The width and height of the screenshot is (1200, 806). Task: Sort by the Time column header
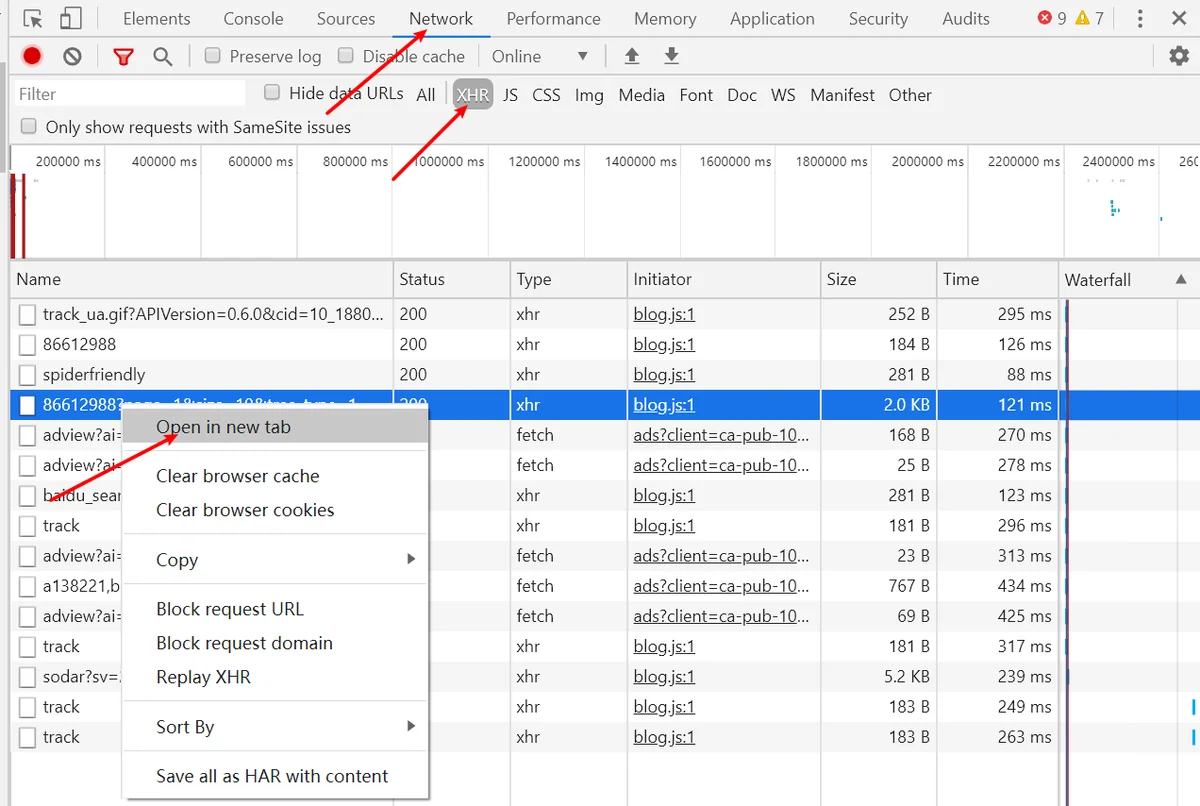click(x=996, y=279)
